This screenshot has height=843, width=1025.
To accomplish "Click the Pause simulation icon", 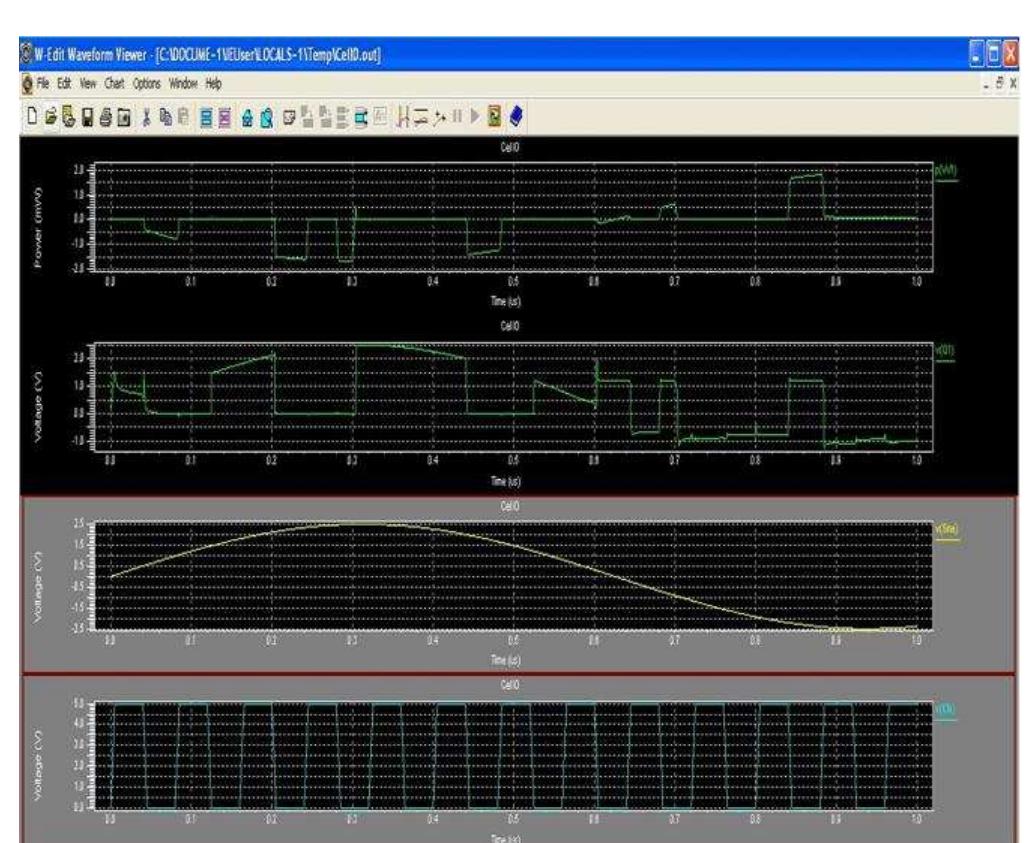I will click(457, 116).
